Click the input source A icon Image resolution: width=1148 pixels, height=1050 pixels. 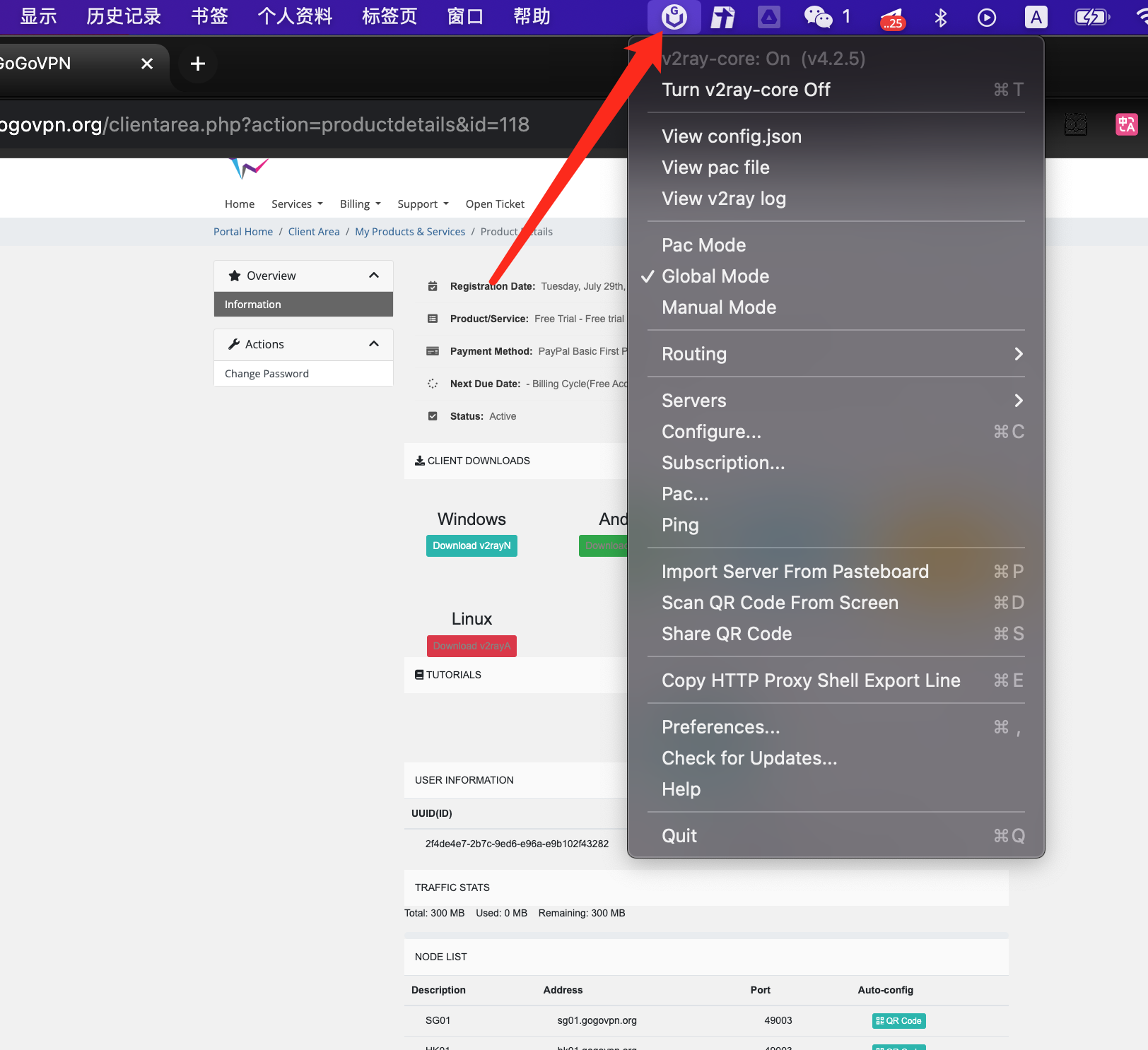1036,17
